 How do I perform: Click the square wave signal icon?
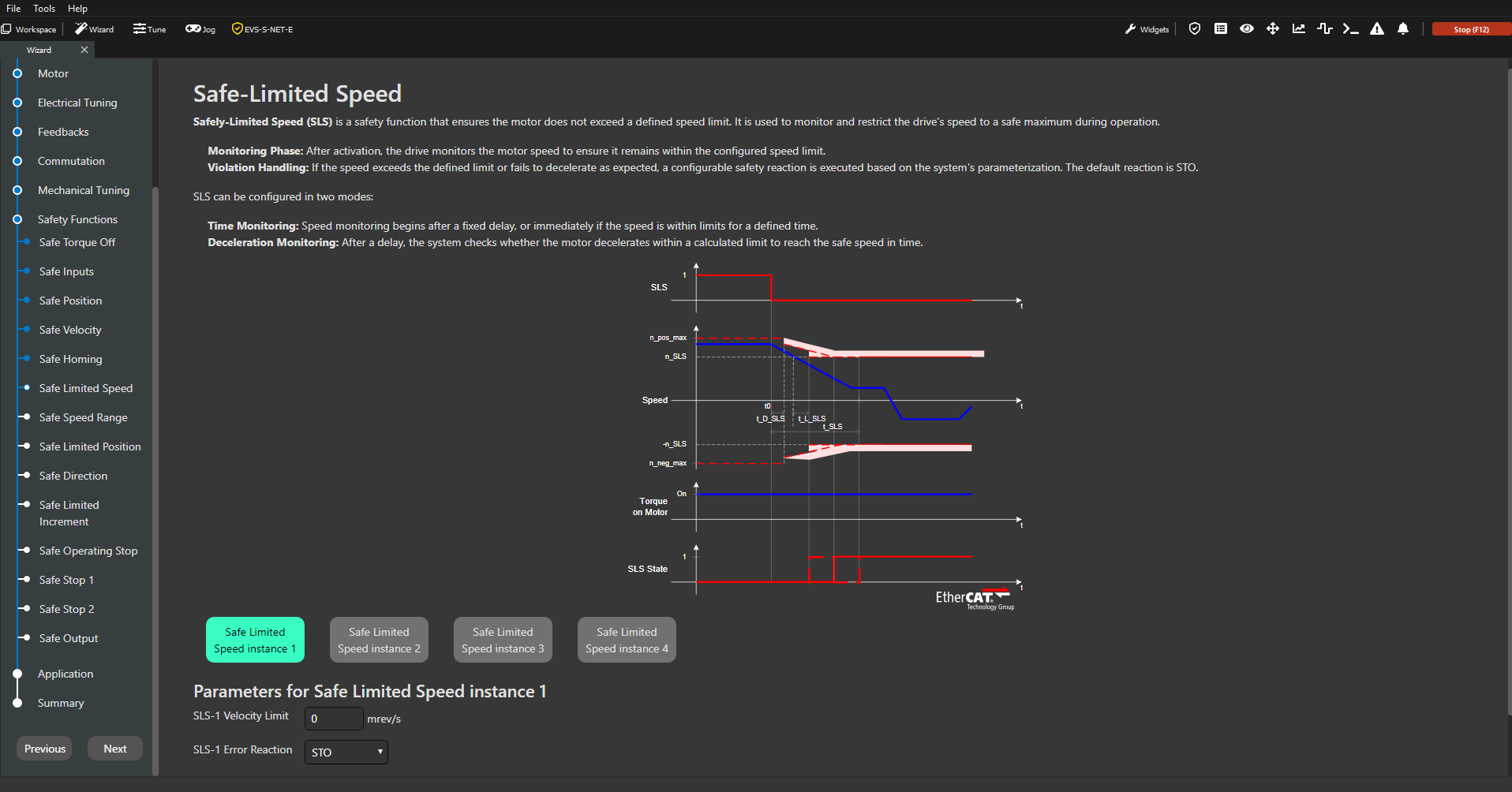[1324, 29]
